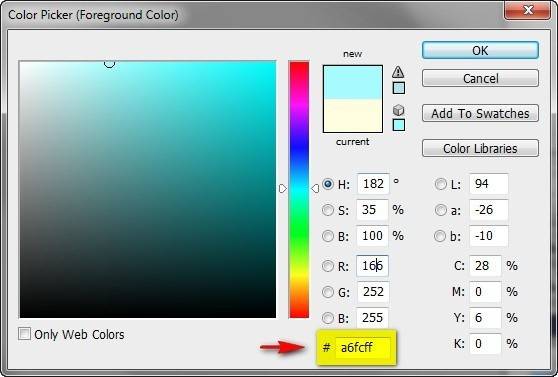Select the Lab a radio button
This screenshot has width=558, height=377.
pos(440,210)
